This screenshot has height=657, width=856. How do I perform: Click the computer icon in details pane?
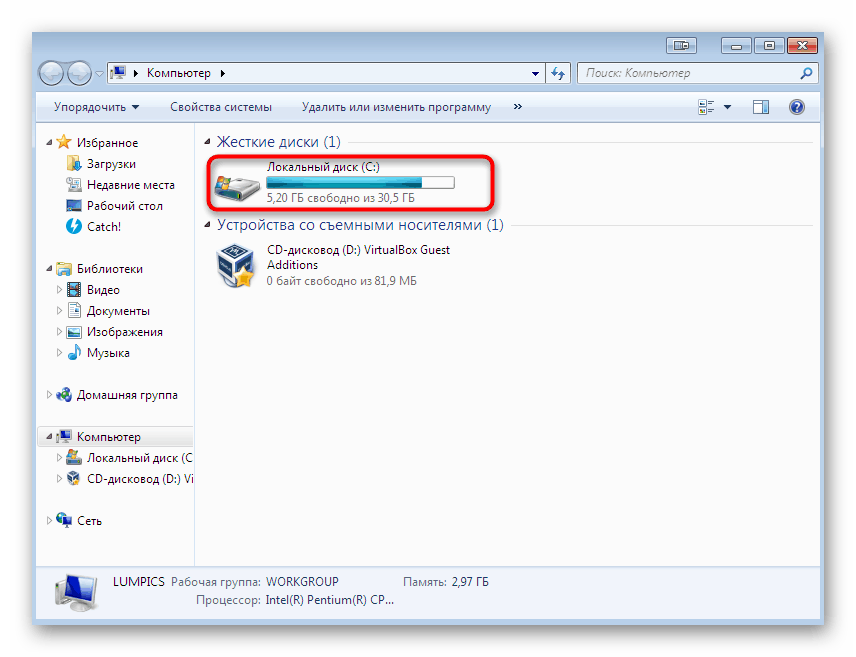(76, 593)
